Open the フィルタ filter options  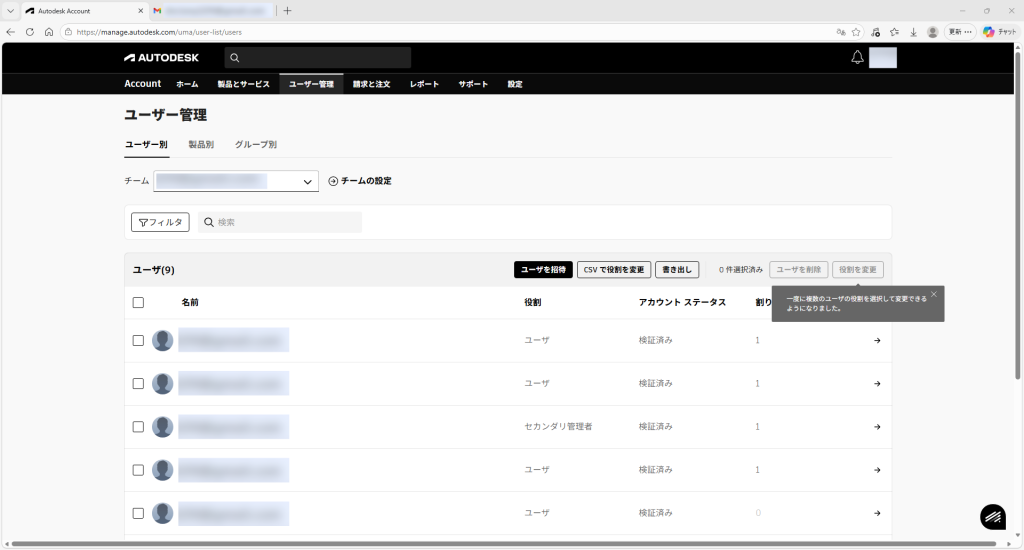point(160,222)
